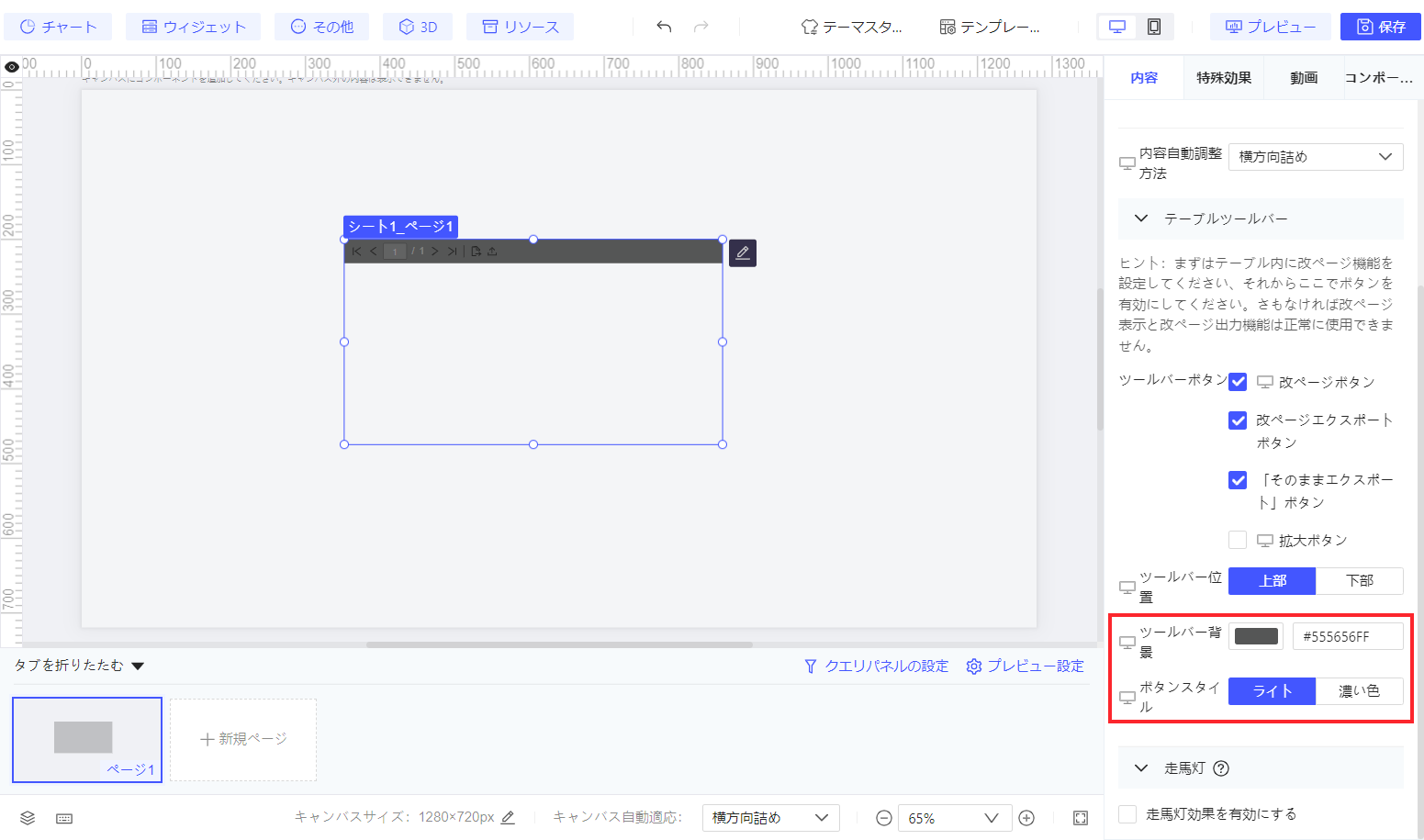Uncheck 「そのままエクスポート」ボタン checkbox
1424x840 pixels.
click(x=1238, y=480)
